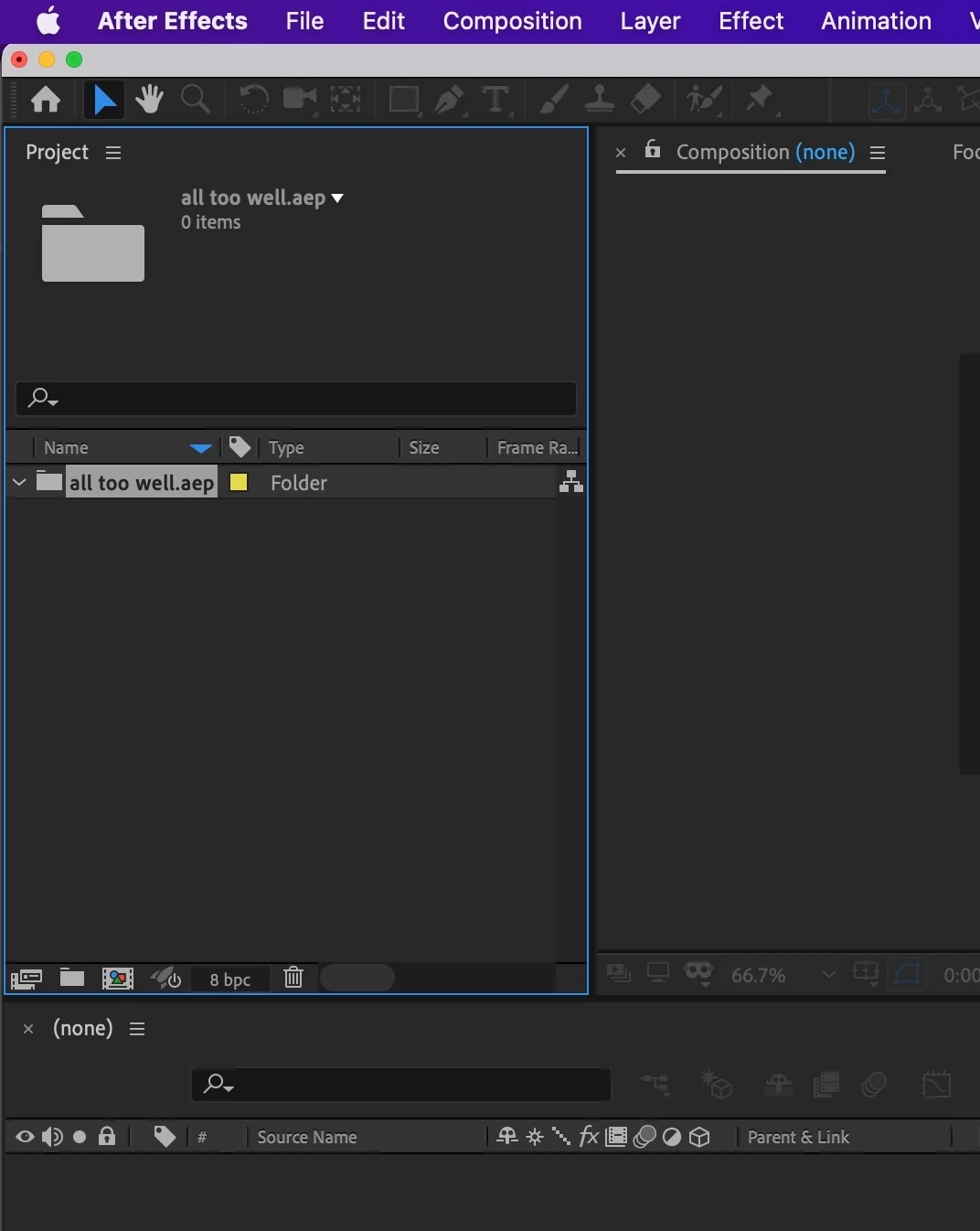Open the timeline search filter dropdown
Image resolution: width=980 pixels, height=1231 pixels.
218,1085
